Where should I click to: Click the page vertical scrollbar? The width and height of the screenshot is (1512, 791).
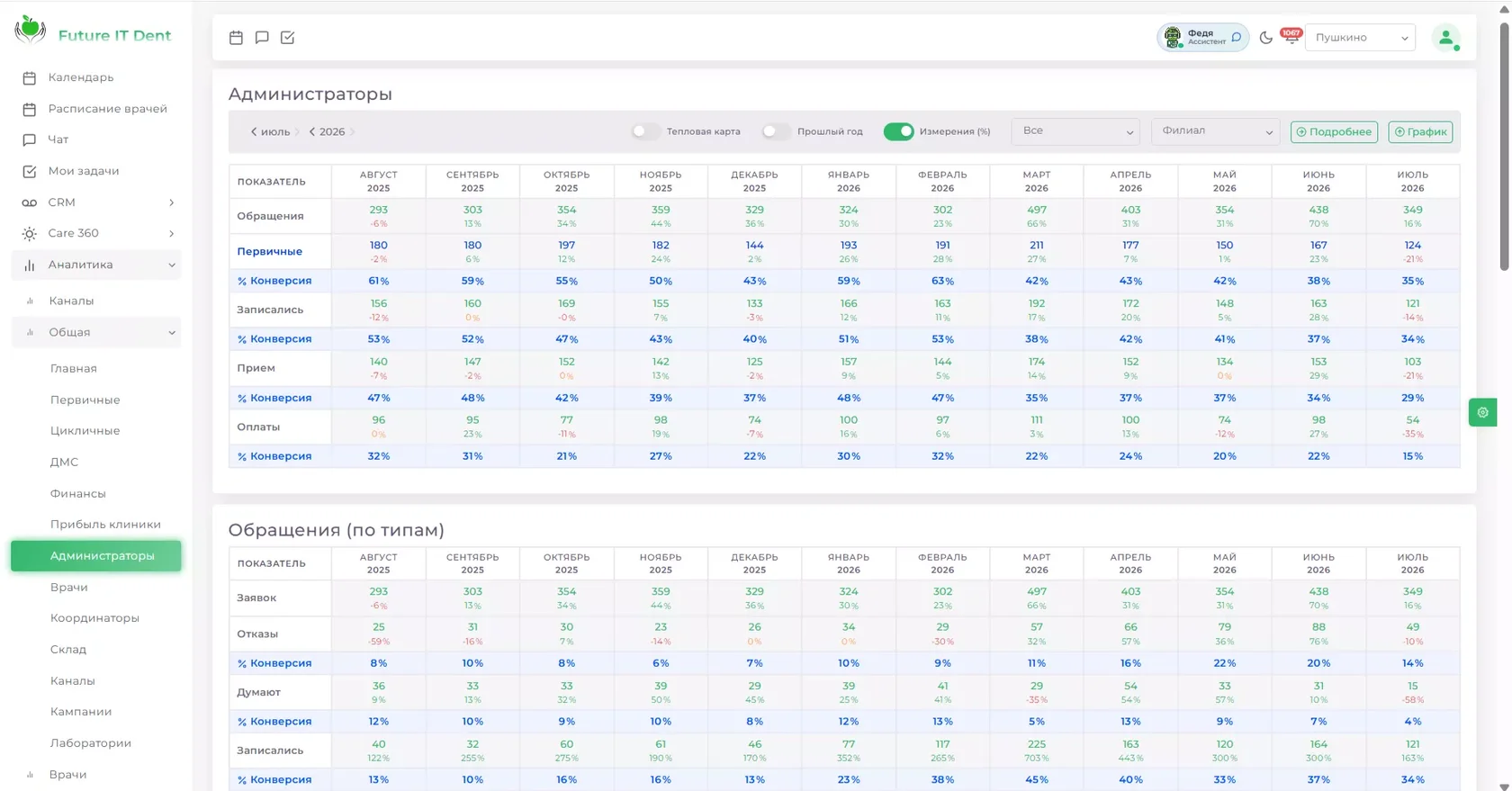point(1504,144)
